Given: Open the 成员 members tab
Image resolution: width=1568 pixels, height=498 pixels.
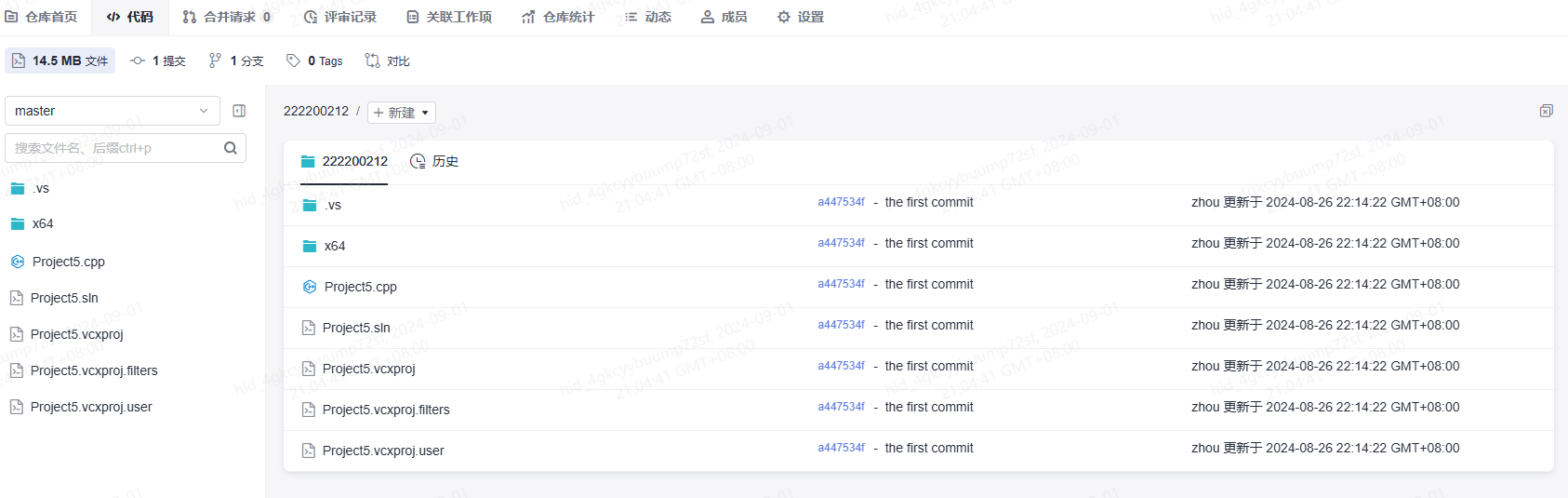Looking at the screenshot, I should (x=724, y=17).
